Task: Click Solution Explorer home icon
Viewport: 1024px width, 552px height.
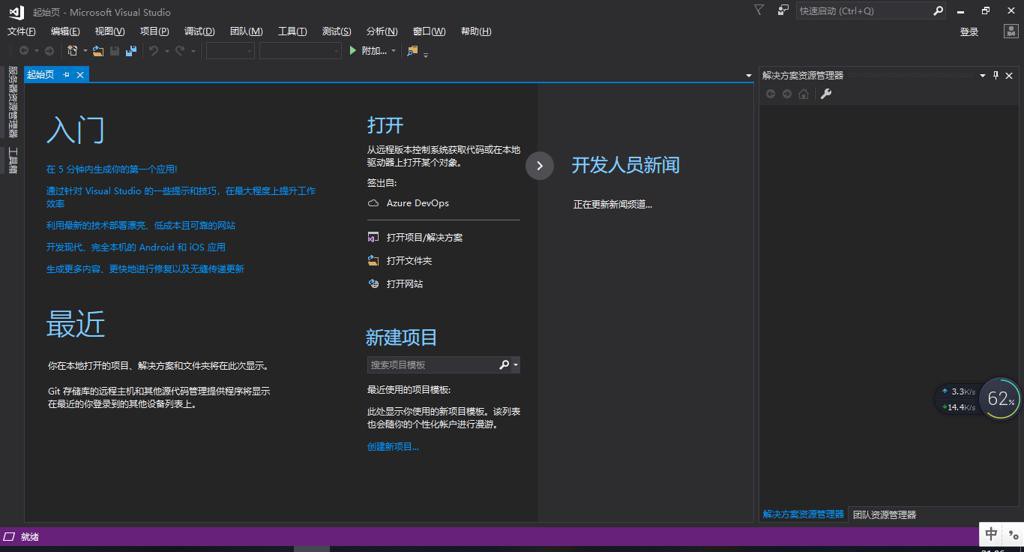Action: [x=803, y=94]
